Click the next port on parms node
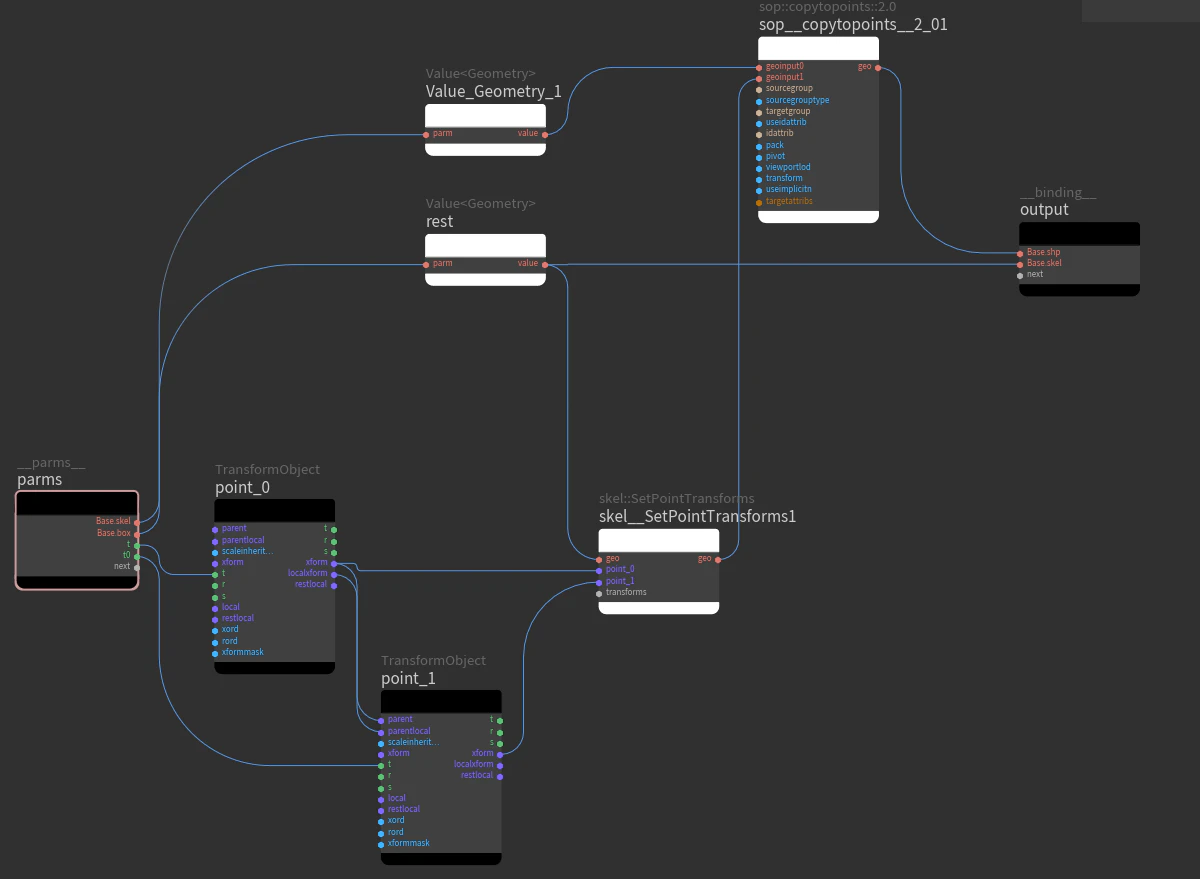This screenshot has width=1200, height=879. tap(137, 567)
